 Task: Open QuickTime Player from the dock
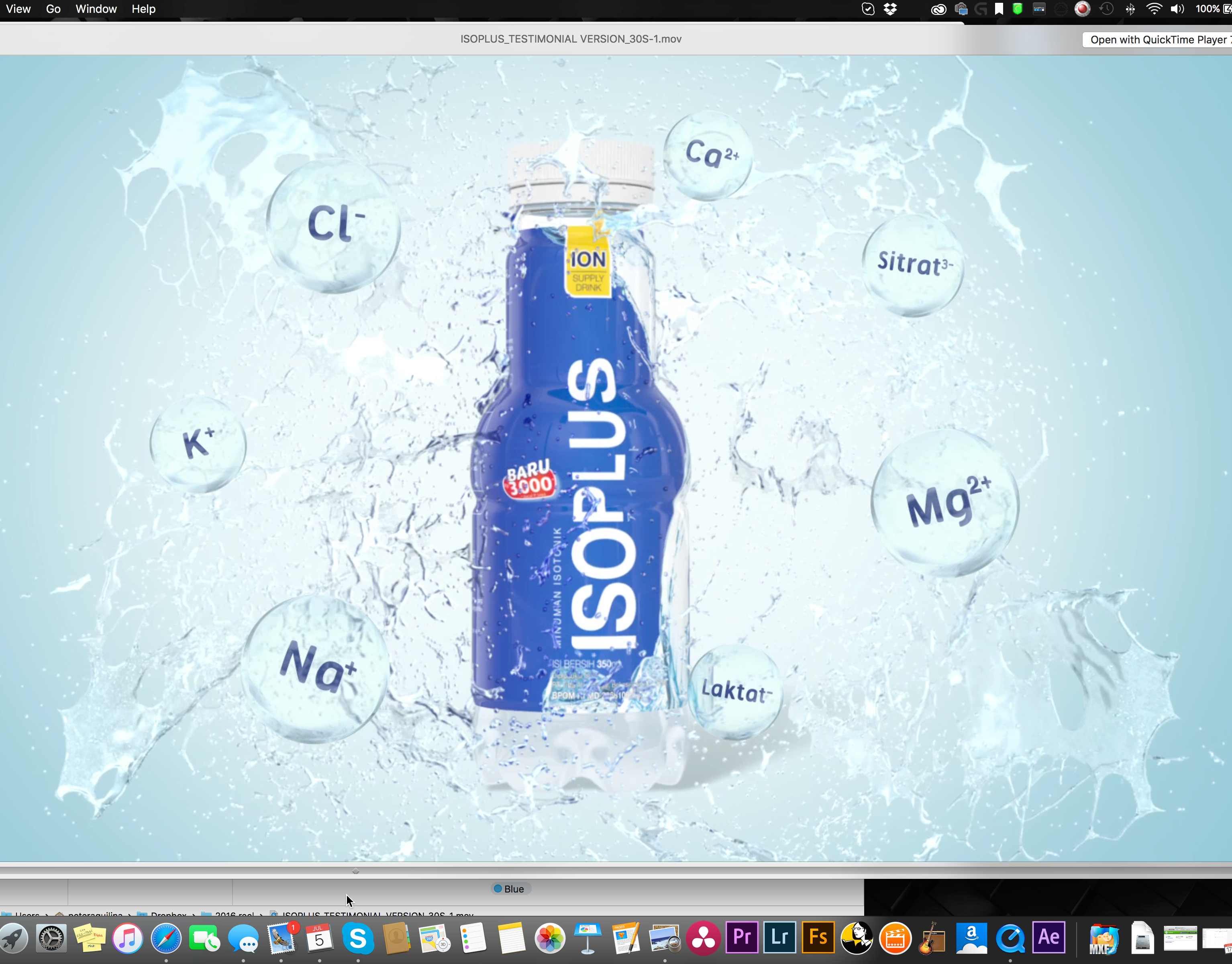[1010, 939]
